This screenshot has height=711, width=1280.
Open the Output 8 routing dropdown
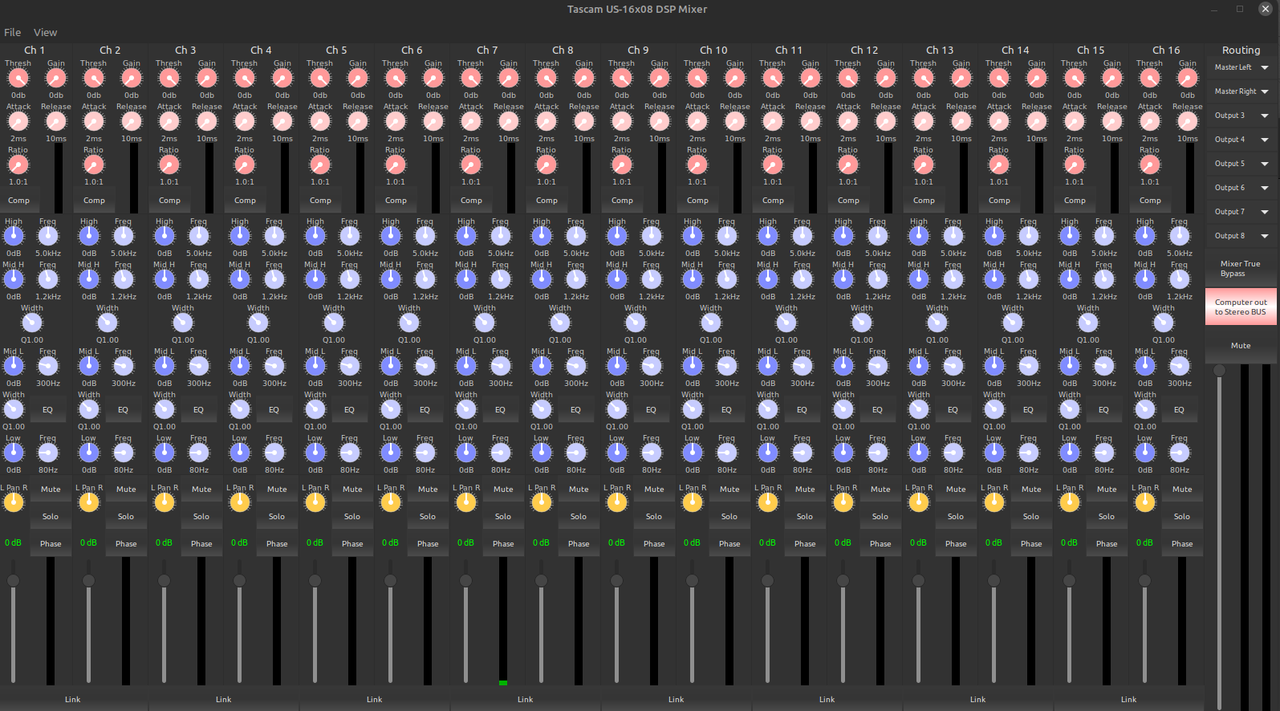1241,235
